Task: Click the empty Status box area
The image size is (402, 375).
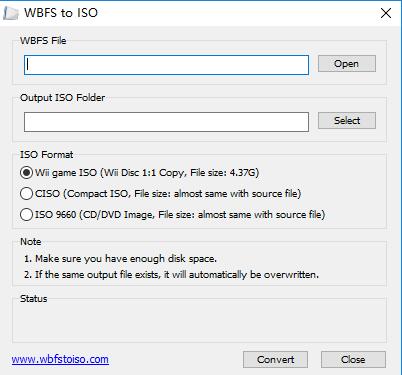Action: (x=199, y=322)
